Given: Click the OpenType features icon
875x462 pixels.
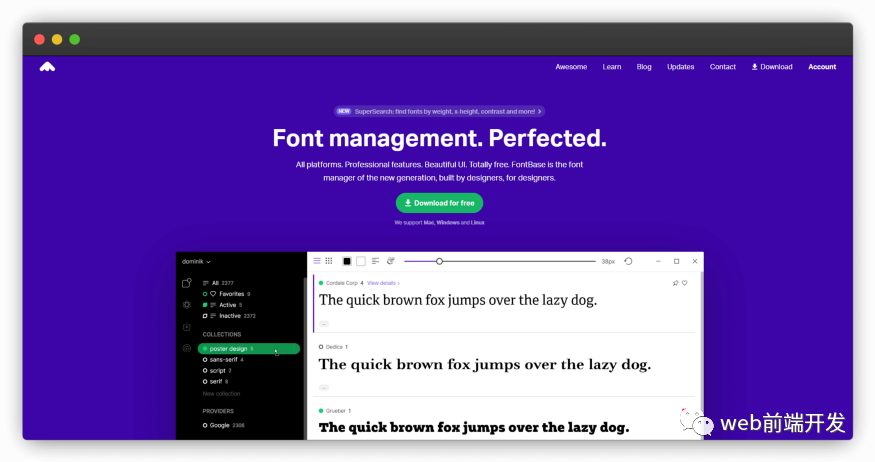Looking at the screenshot, I should [x=391, y=261].
